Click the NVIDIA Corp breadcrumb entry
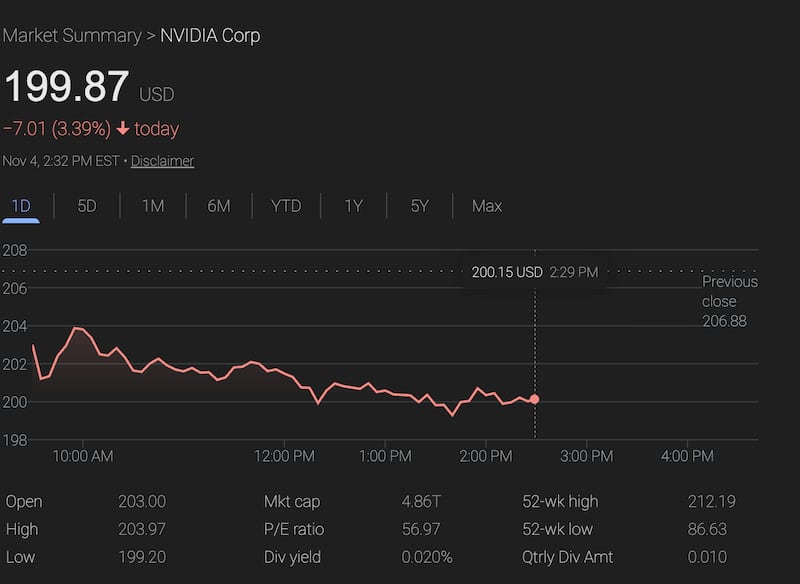This screenshot has height=584, width=800. 212,35
